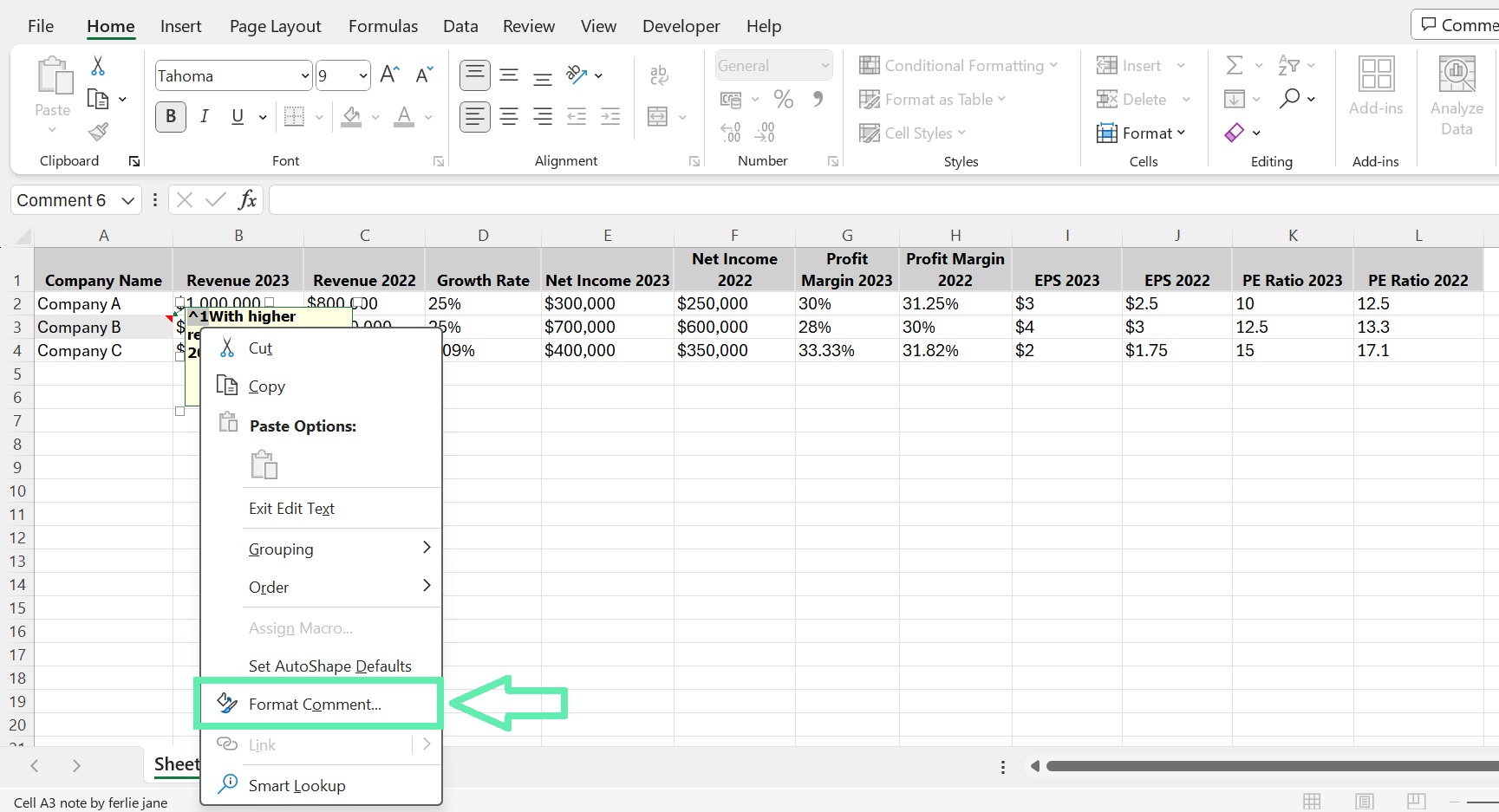The width and height of the screenshot is (1499, 812).
Task: Click the Format Painter brush icon
Action: (99, 132)
